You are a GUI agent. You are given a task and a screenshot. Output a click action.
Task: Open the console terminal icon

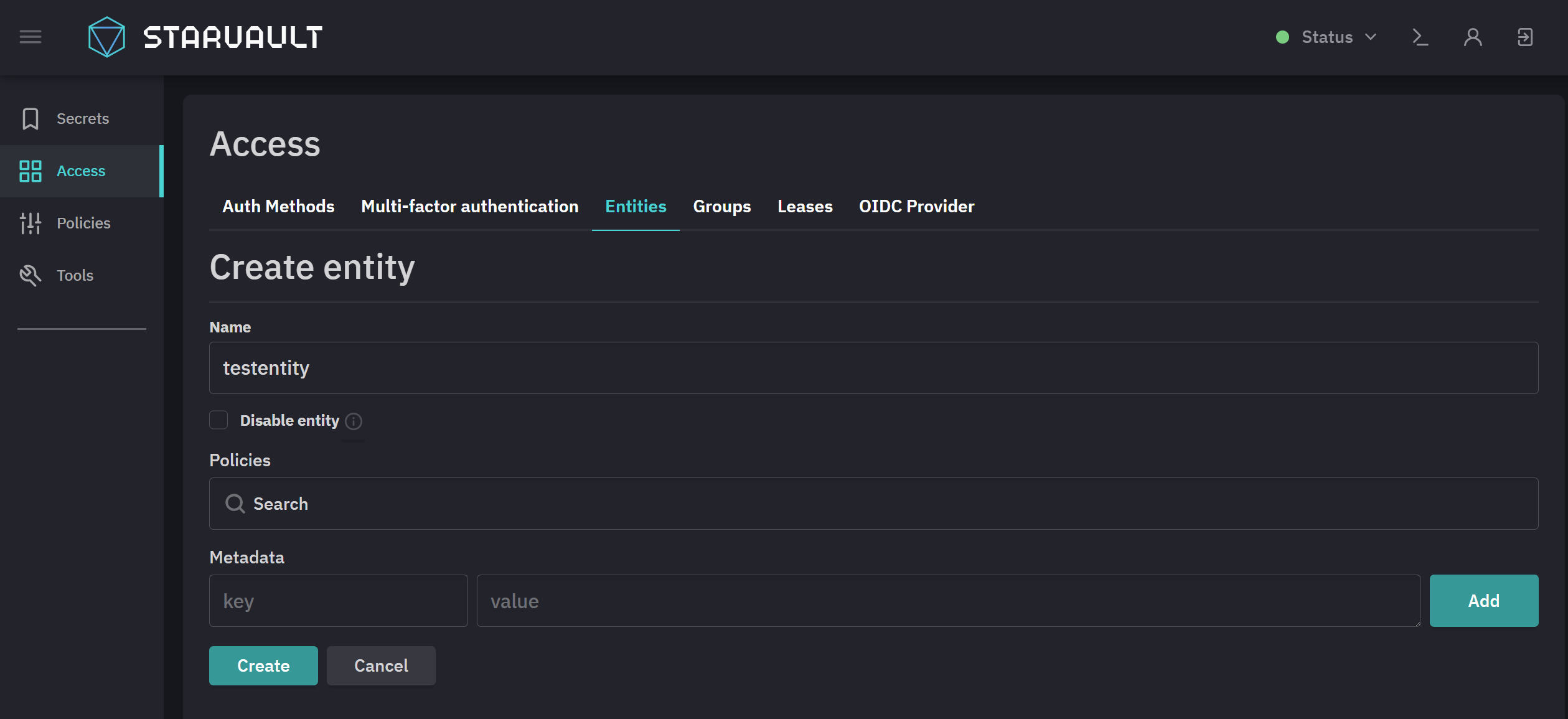tap(1420, 37)
